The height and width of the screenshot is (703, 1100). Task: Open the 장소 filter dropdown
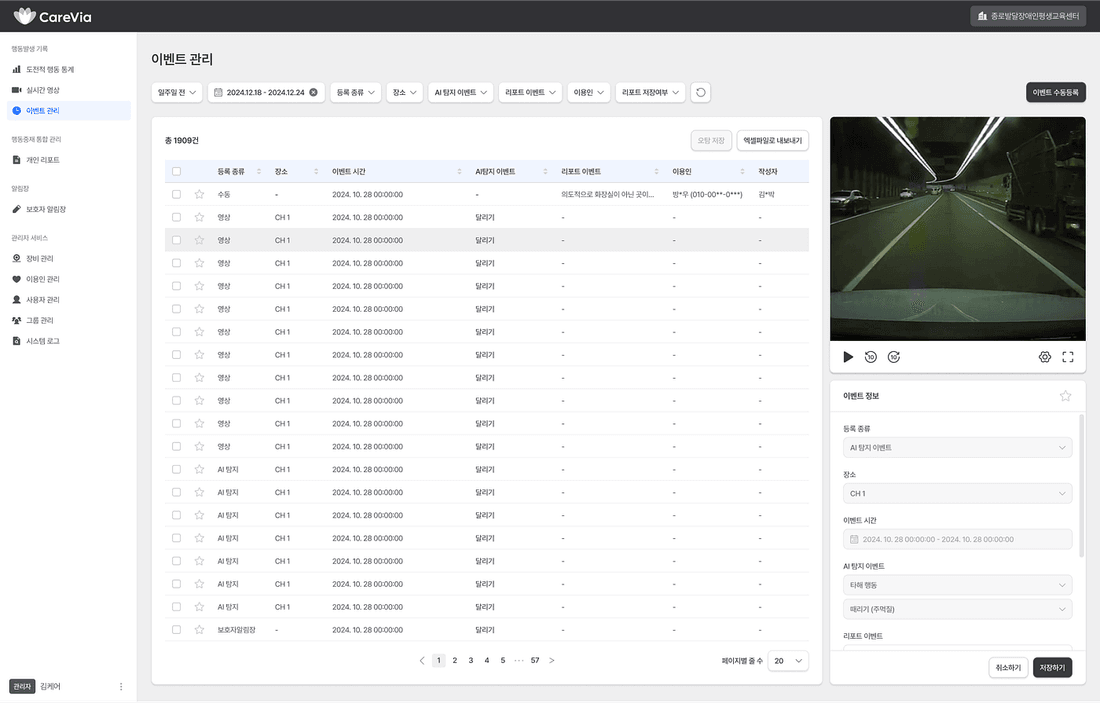click(405, 93)
